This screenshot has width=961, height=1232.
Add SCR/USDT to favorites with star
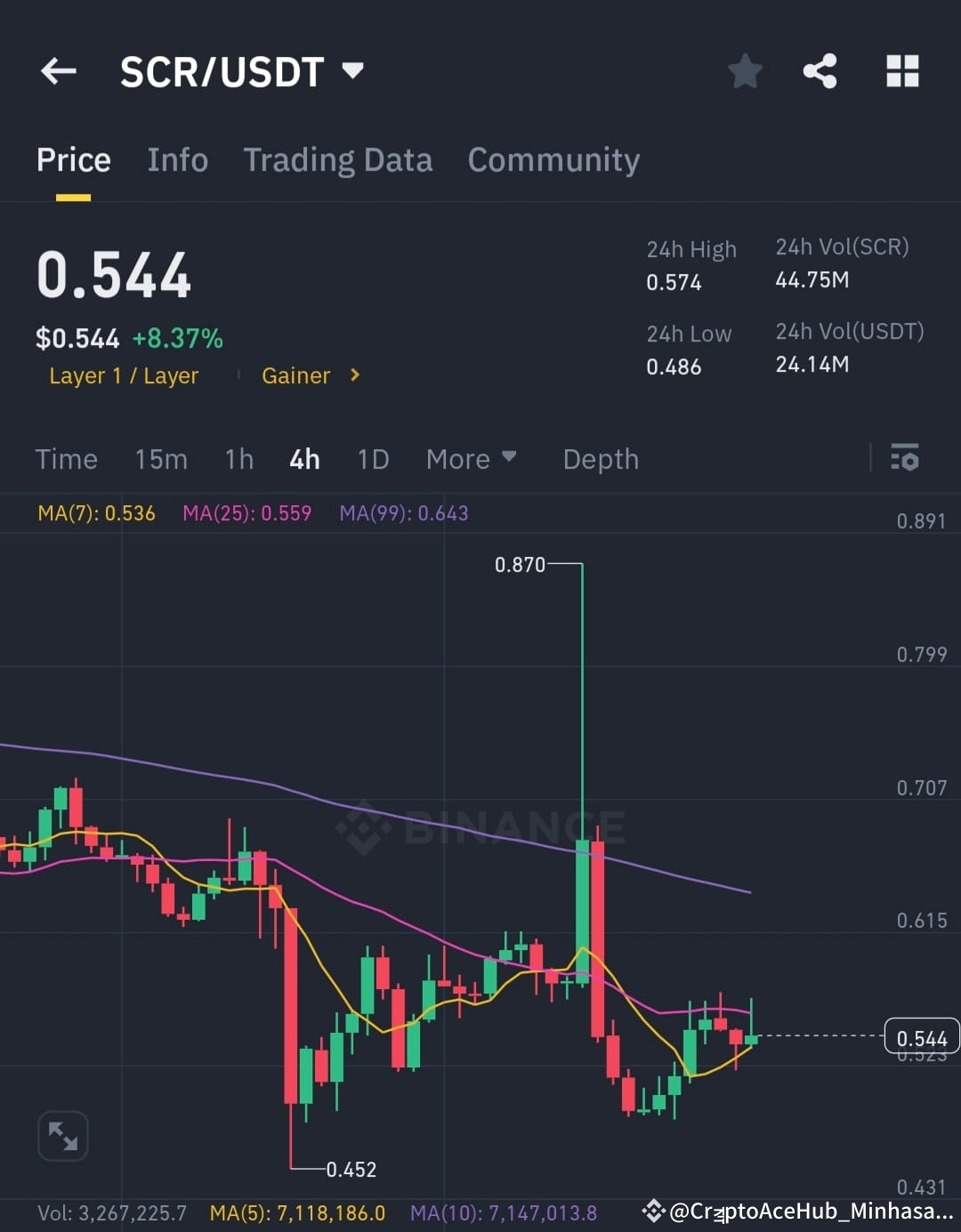(745, 71)
